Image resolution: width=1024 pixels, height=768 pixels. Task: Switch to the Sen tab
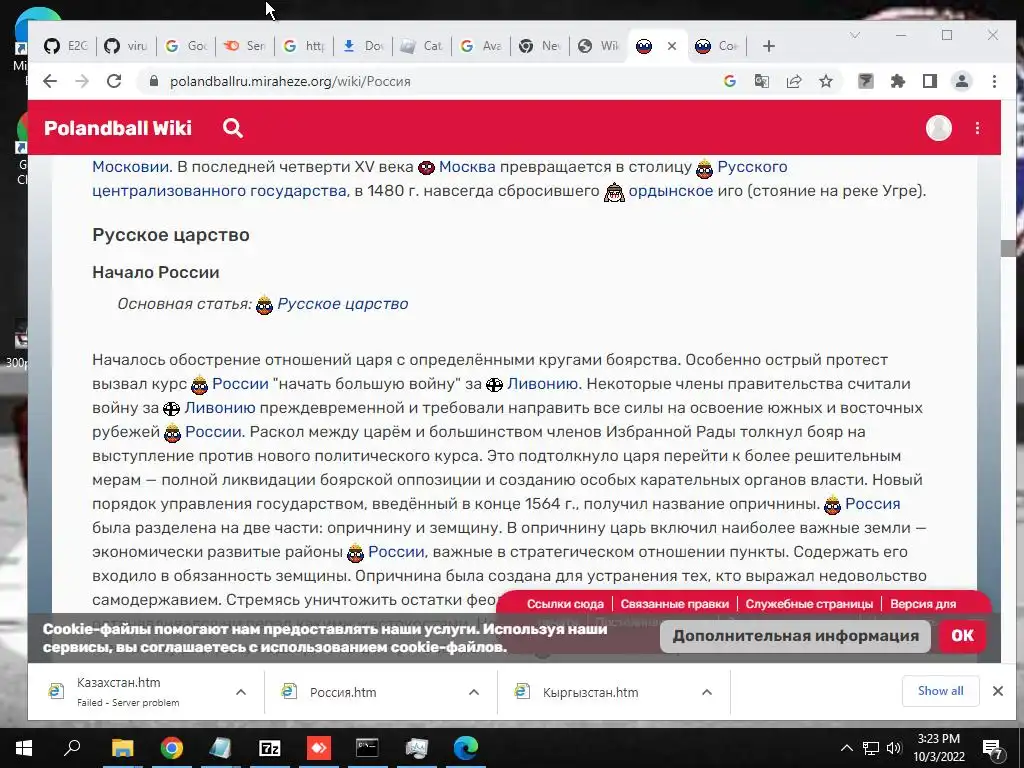245,46
